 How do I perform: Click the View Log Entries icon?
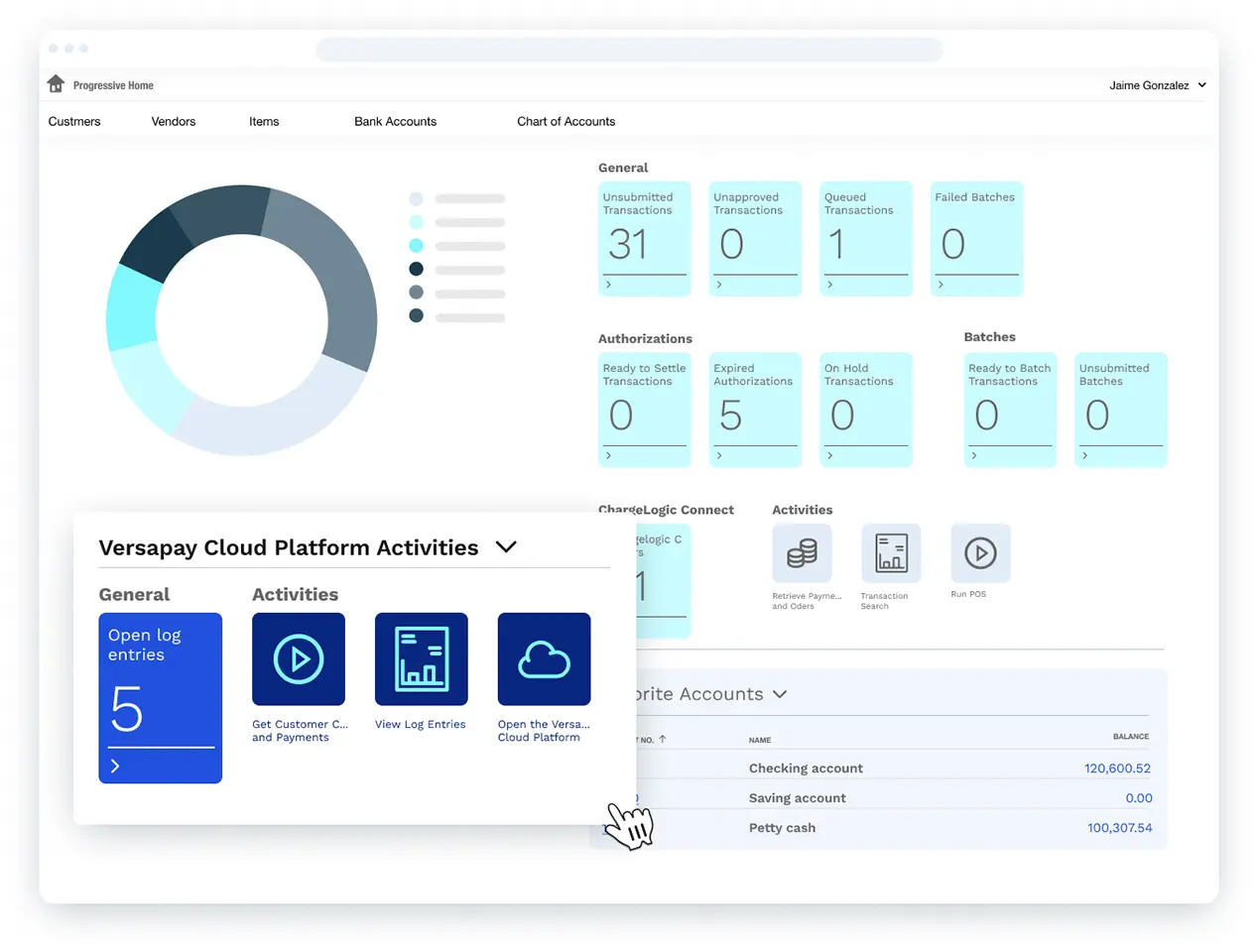click(x=421, y=657)
